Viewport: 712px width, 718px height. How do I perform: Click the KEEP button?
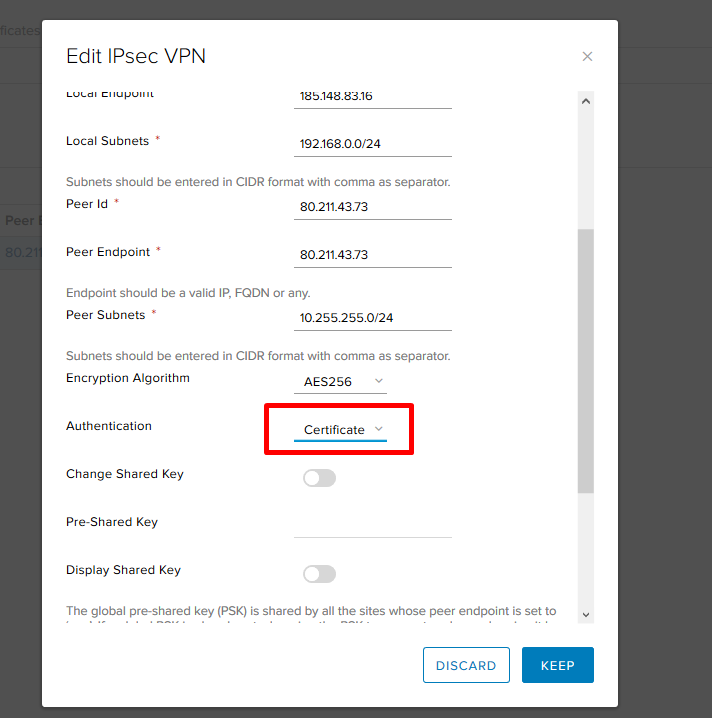point(558,665)
